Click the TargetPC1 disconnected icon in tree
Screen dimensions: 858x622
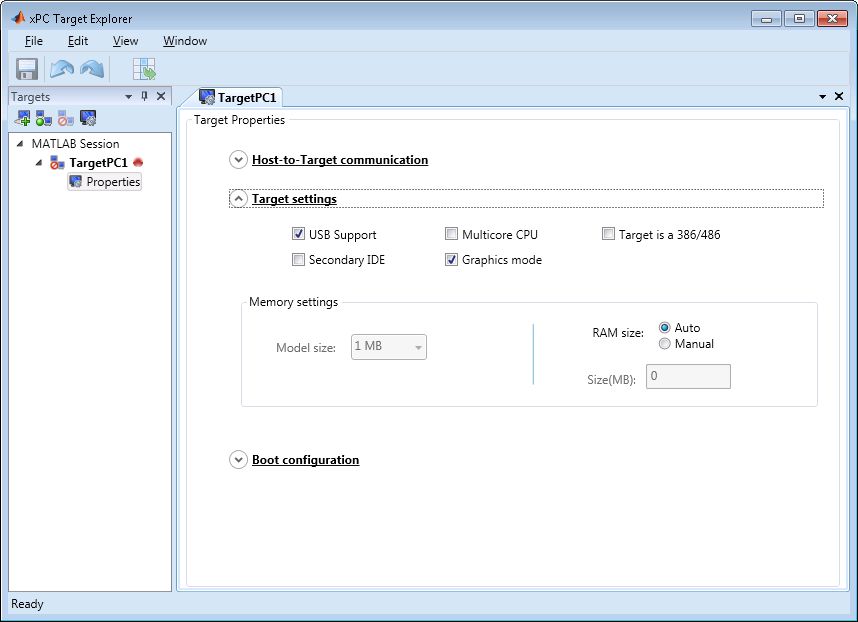57,162
